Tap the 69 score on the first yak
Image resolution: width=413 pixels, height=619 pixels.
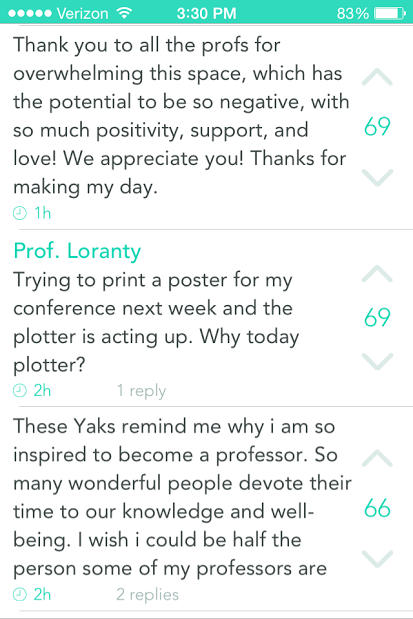pos(377,127)
